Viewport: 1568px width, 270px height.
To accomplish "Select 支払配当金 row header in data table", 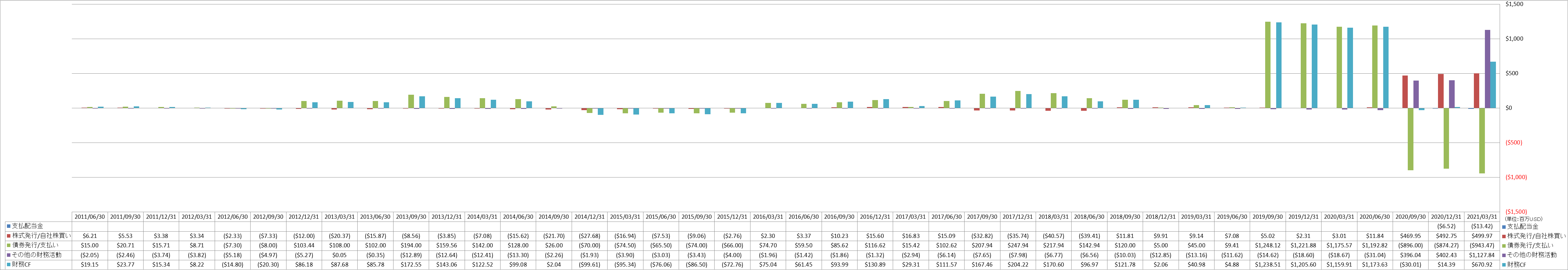I will point(27,226).
